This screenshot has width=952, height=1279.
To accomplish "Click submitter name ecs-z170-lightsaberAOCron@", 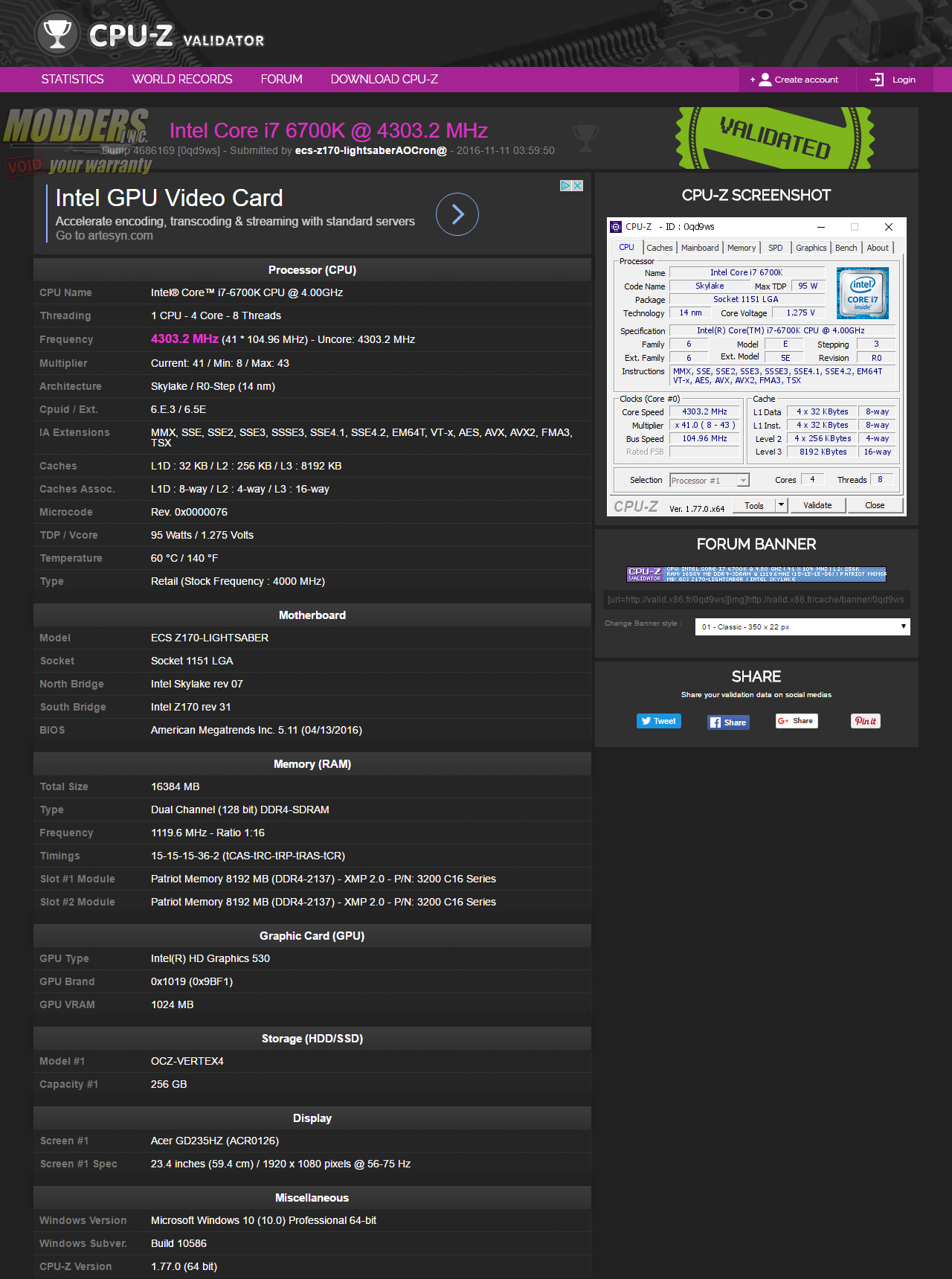I will coord(370,150).
